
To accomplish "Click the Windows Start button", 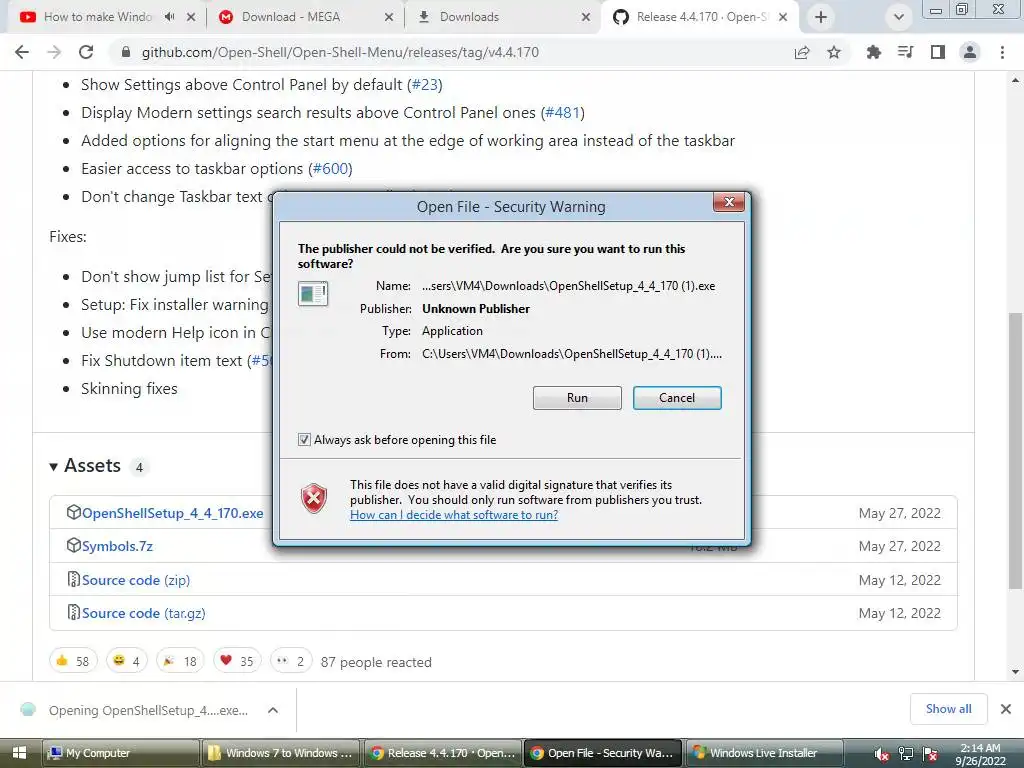I will pos(20,753).
